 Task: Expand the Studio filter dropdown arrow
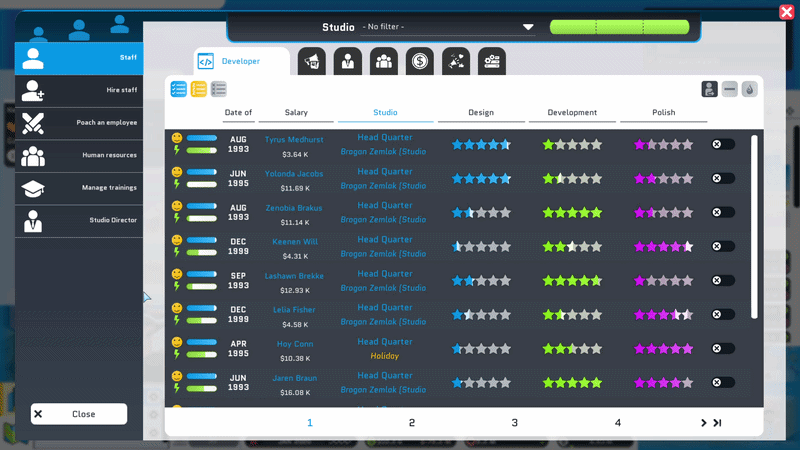click(x=528, y=27)
